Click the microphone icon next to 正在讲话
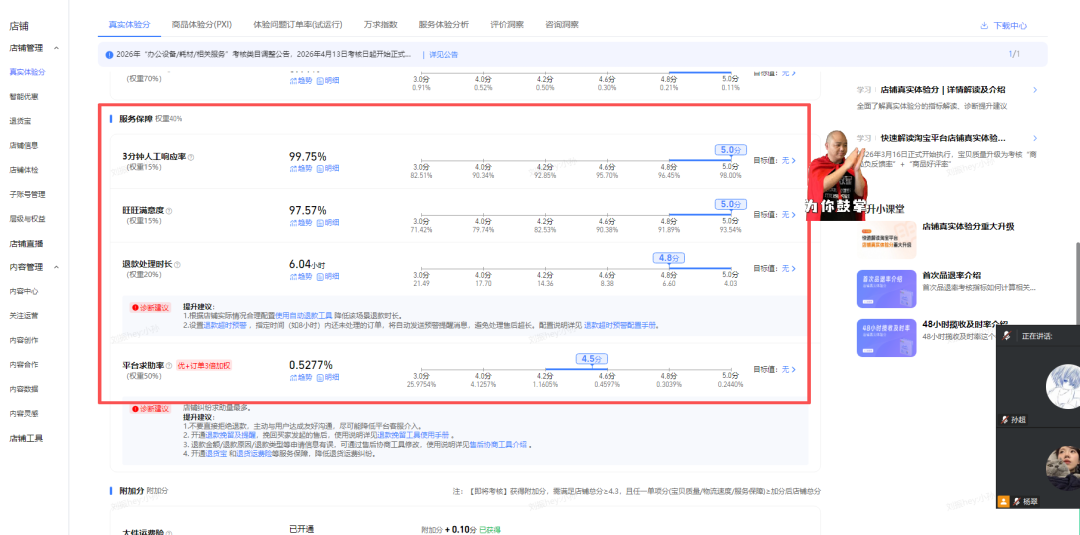This screenshot has width=1080, height=535. pyautogui.click(x=1006, y=335)
